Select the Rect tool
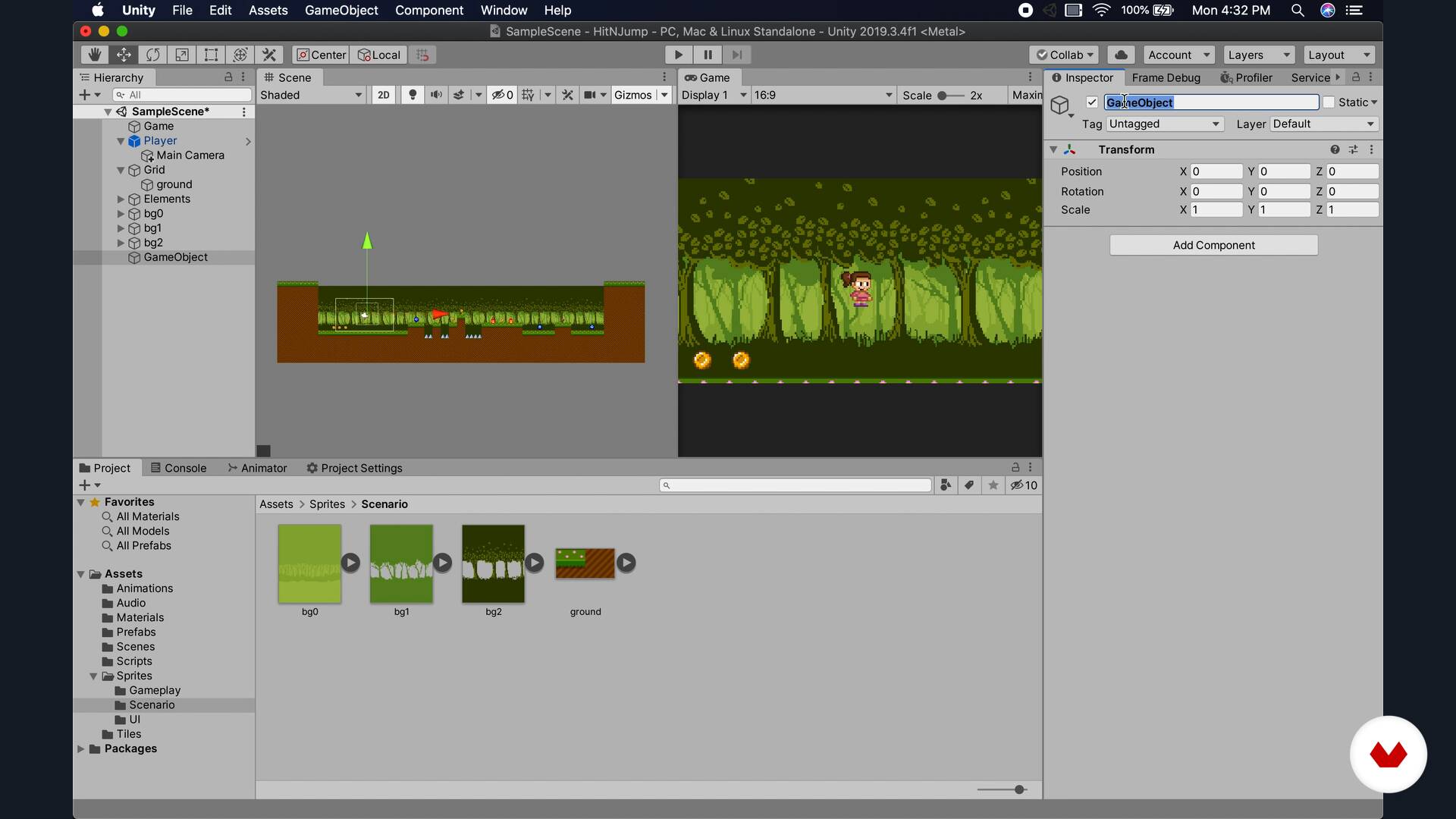This screenshot has width=1456, height=819. 211,55
